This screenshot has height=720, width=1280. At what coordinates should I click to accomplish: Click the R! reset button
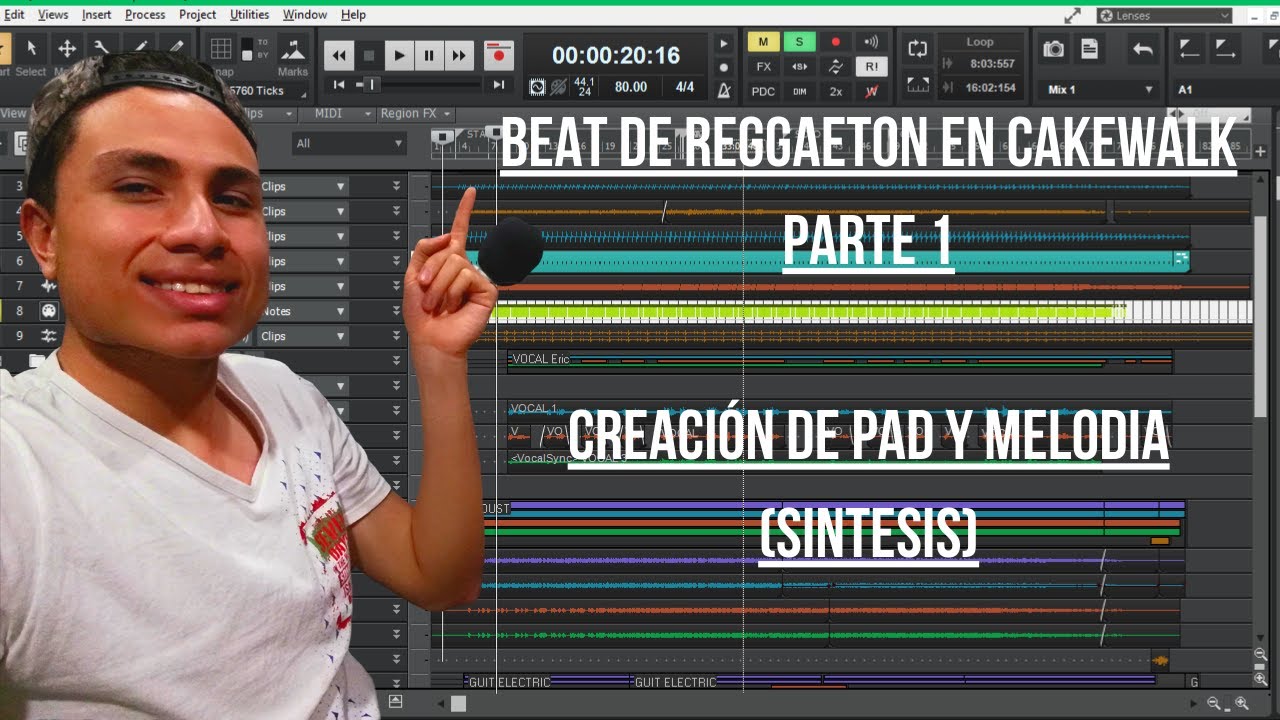pos(871,67)
